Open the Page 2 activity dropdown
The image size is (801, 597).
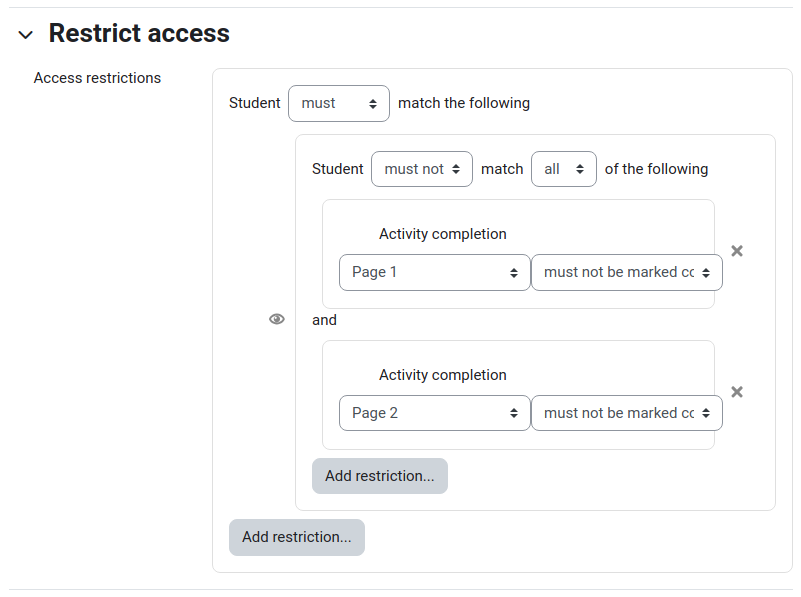point(435,413)
